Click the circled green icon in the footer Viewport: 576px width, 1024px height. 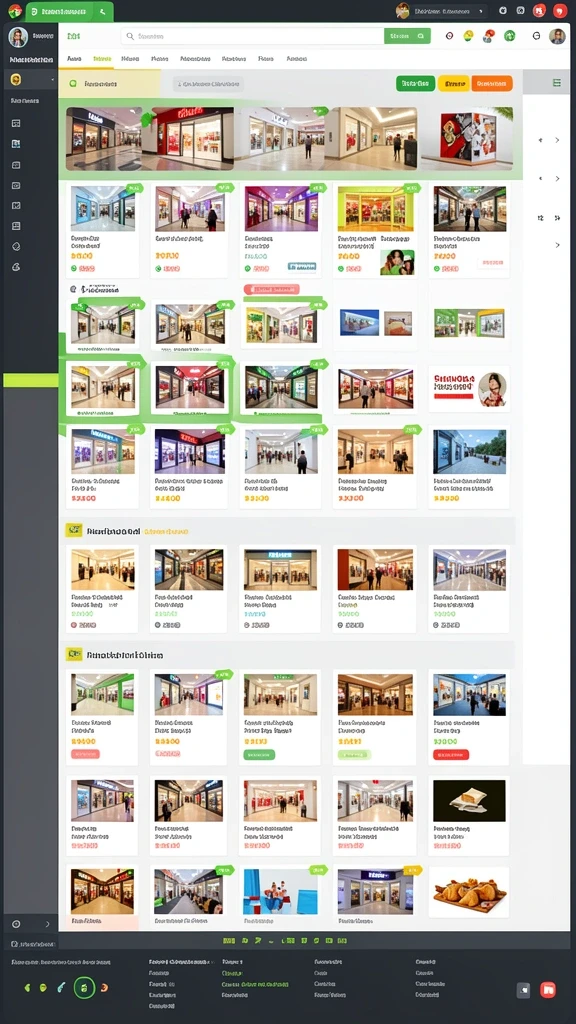[84, 988]
